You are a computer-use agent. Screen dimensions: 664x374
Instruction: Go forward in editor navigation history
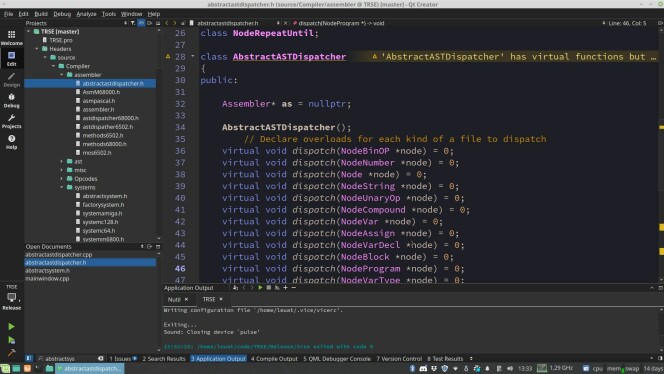point(175,23)
